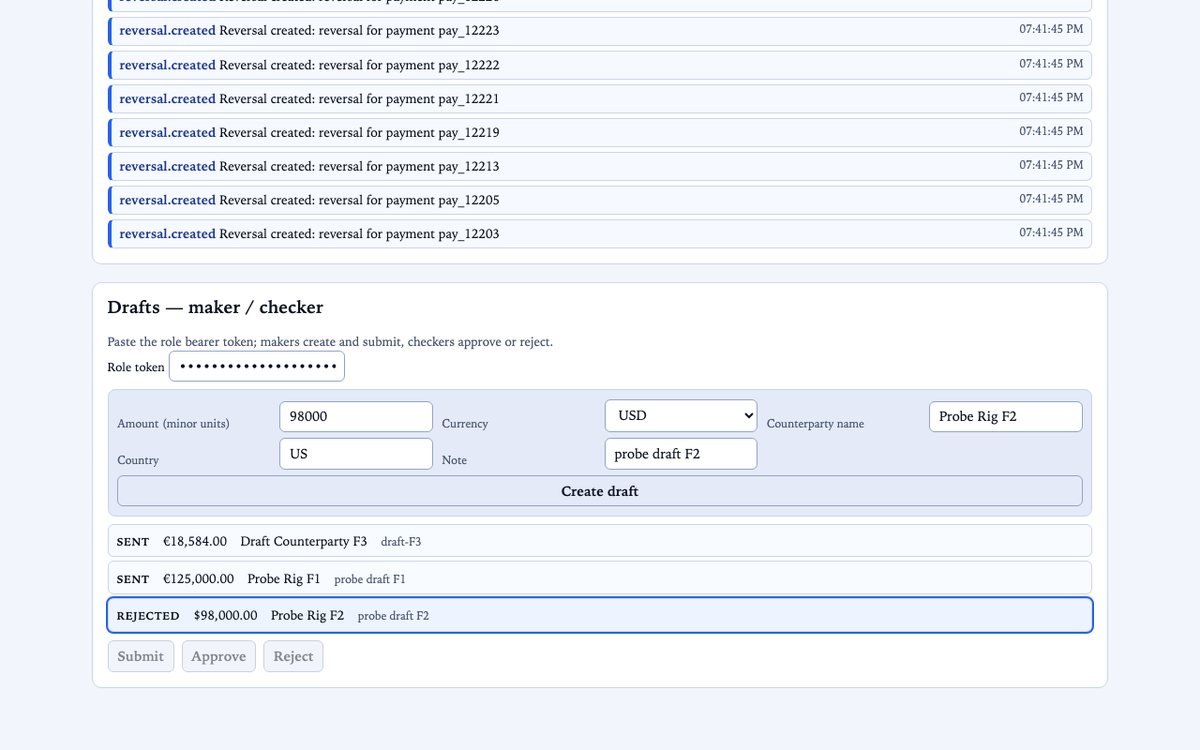Click the Create draft button
The height and width of the screenshot is (750, 1200).
(600, 491)
